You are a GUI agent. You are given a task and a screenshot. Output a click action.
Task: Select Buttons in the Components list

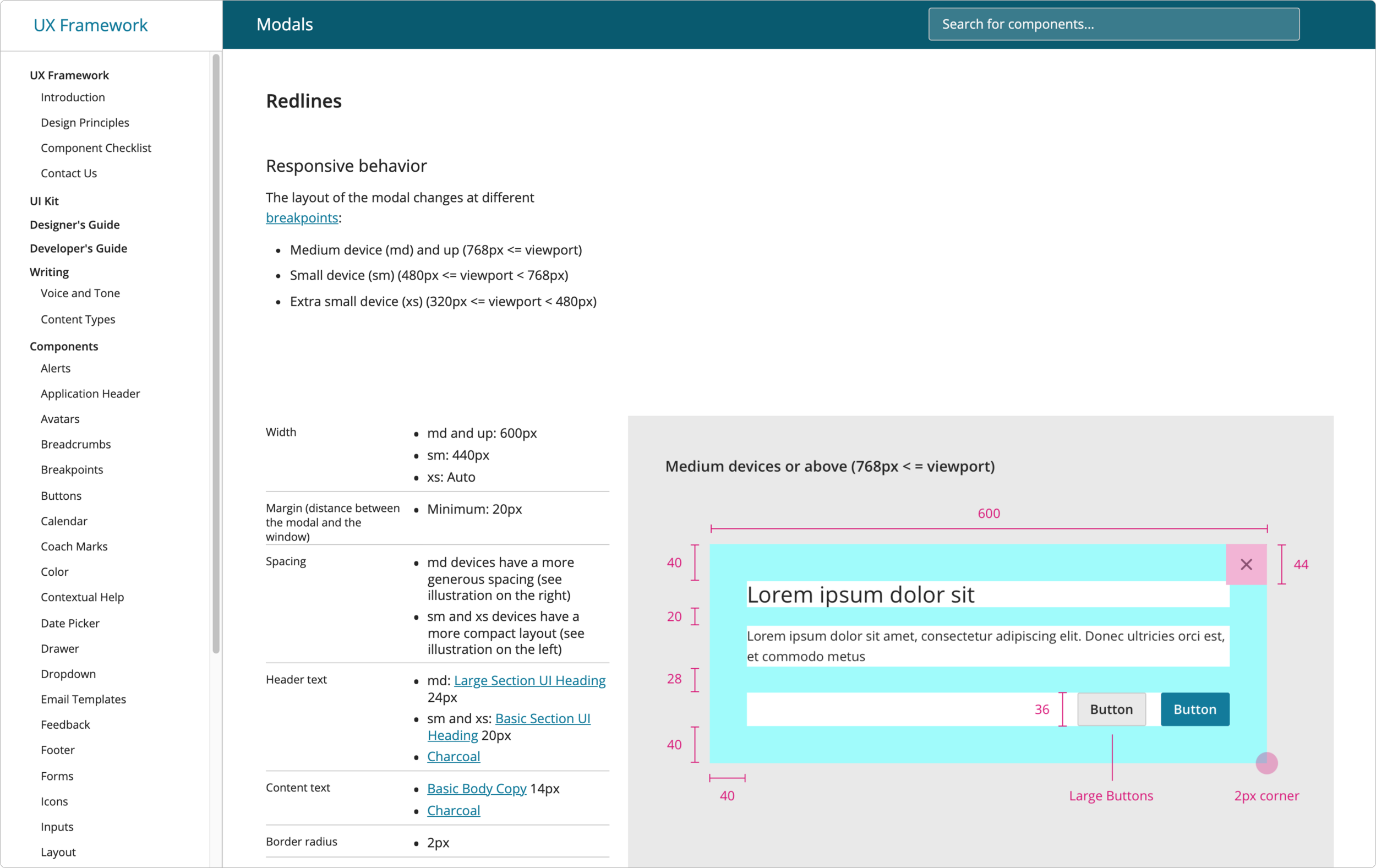click(x=61, y=495)
